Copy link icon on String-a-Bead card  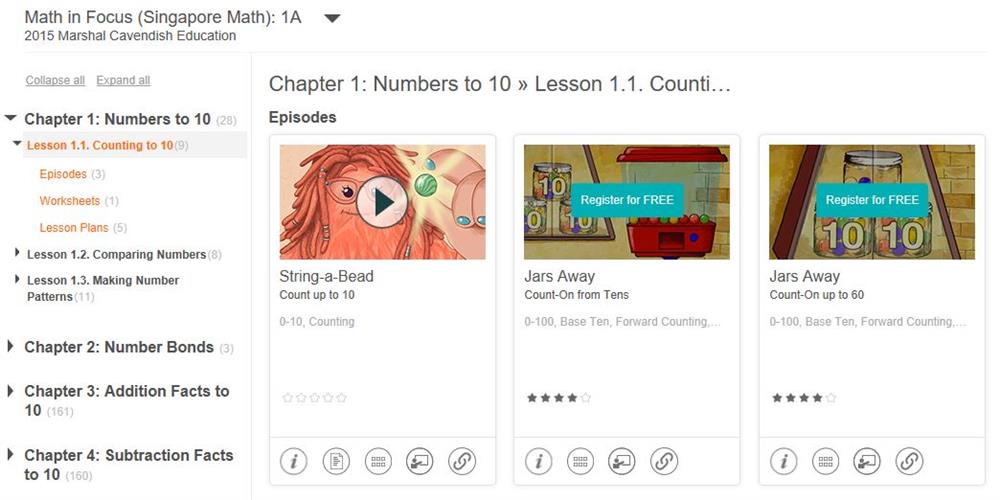coord(462,461)
